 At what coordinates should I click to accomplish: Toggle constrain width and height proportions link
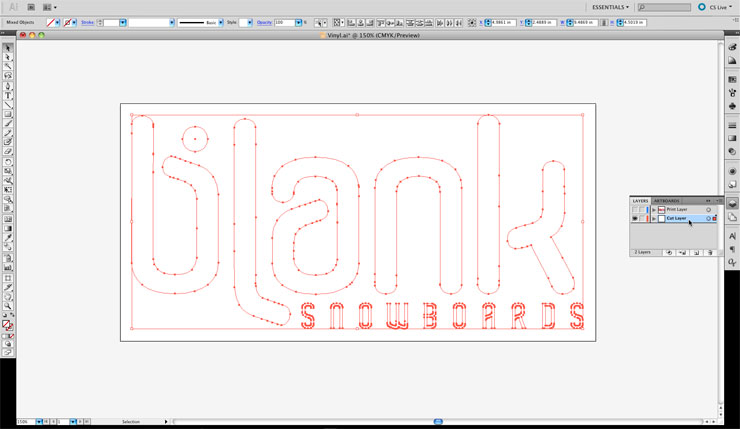click(604, 23)
